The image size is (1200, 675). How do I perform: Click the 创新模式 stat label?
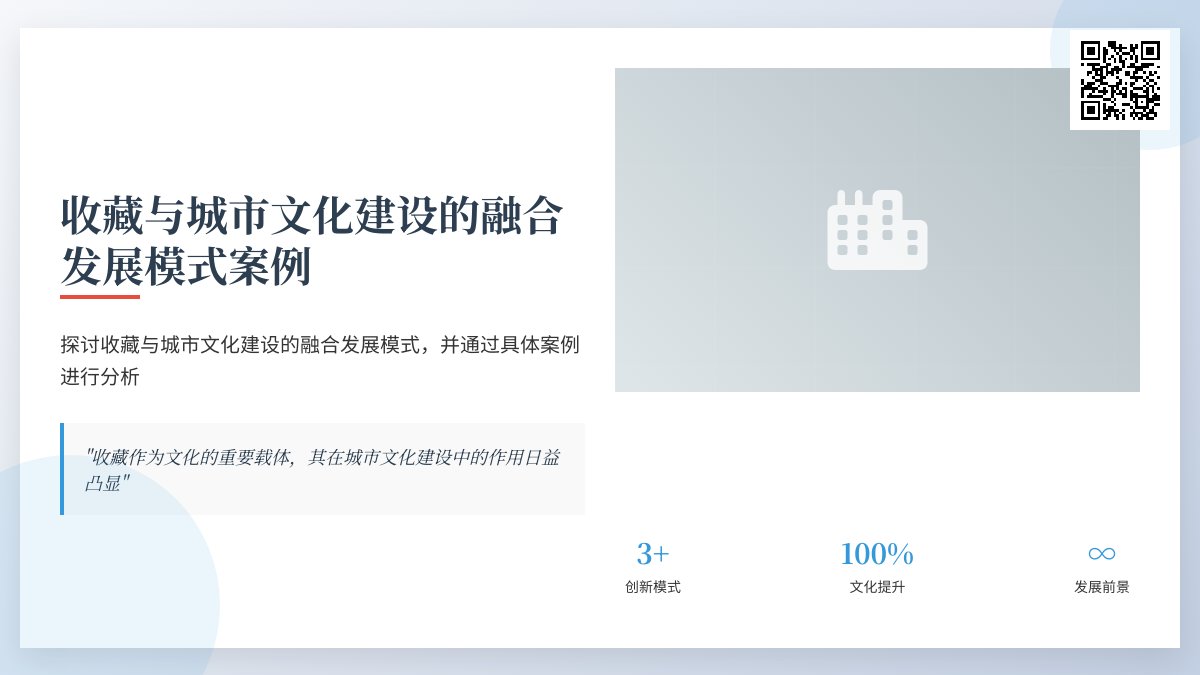coord(652,588)
